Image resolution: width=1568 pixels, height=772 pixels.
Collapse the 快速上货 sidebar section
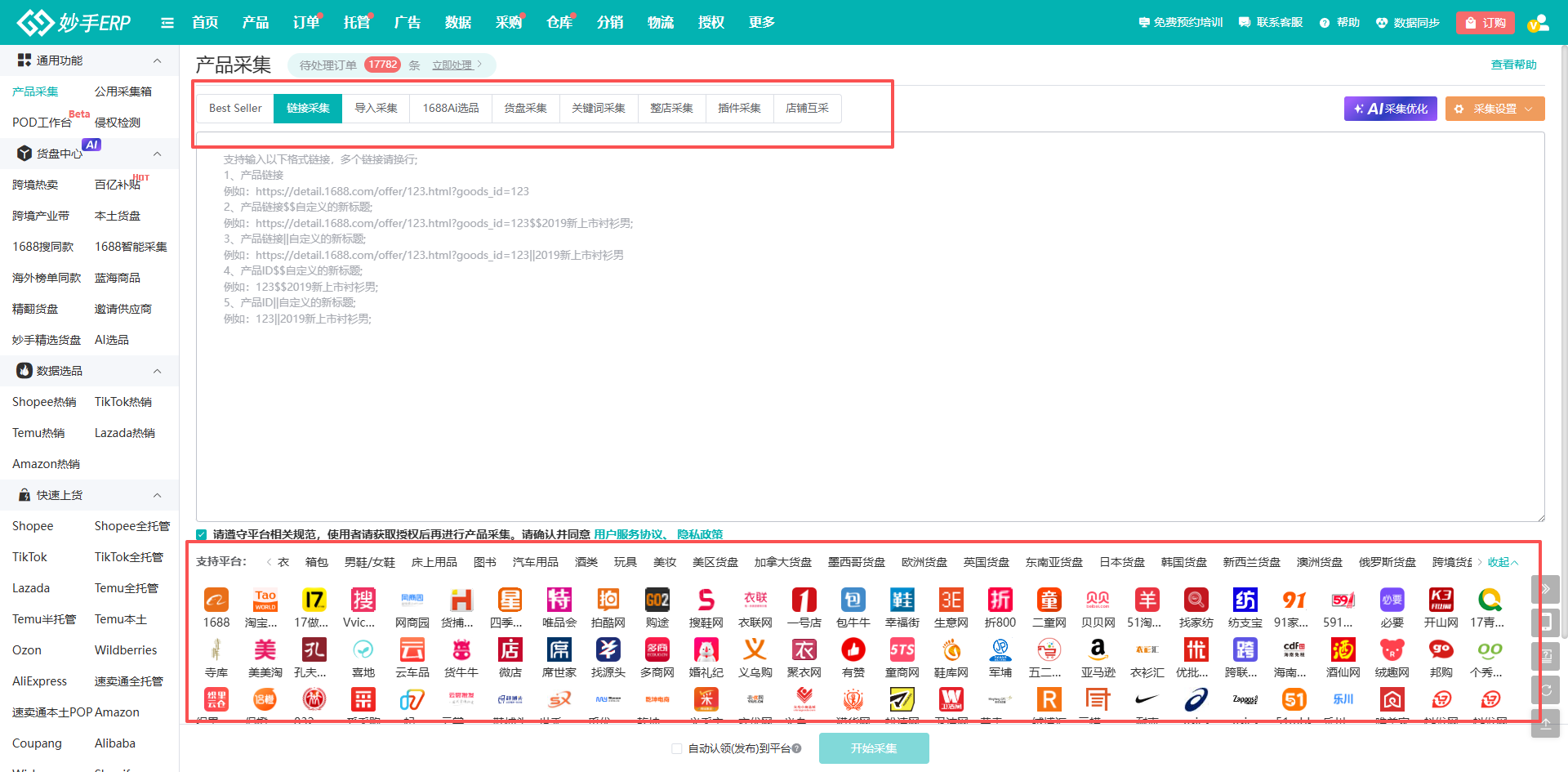[x=158, y=495]
